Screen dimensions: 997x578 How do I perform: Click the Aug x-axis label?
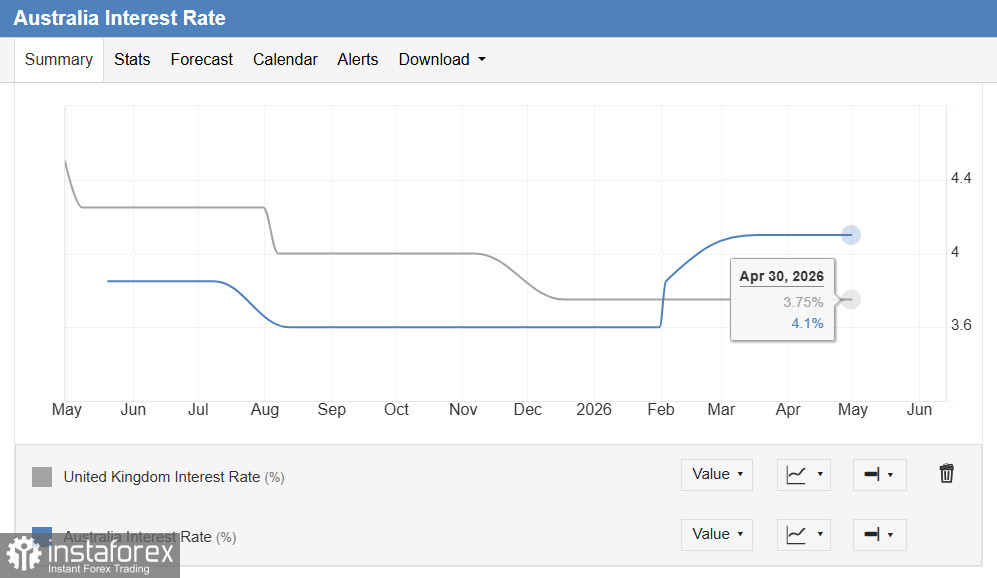(265, 409)
